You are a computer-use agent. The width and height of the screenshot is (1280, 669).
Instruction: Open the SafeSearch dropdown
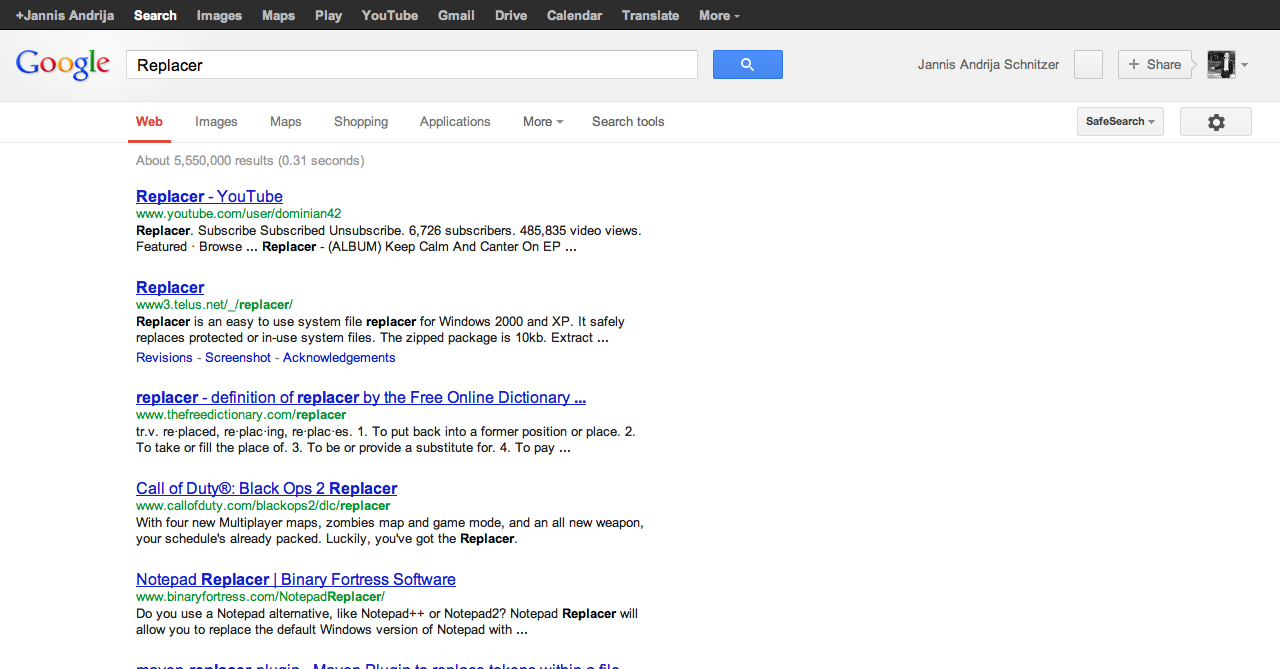click(1120, 122)
